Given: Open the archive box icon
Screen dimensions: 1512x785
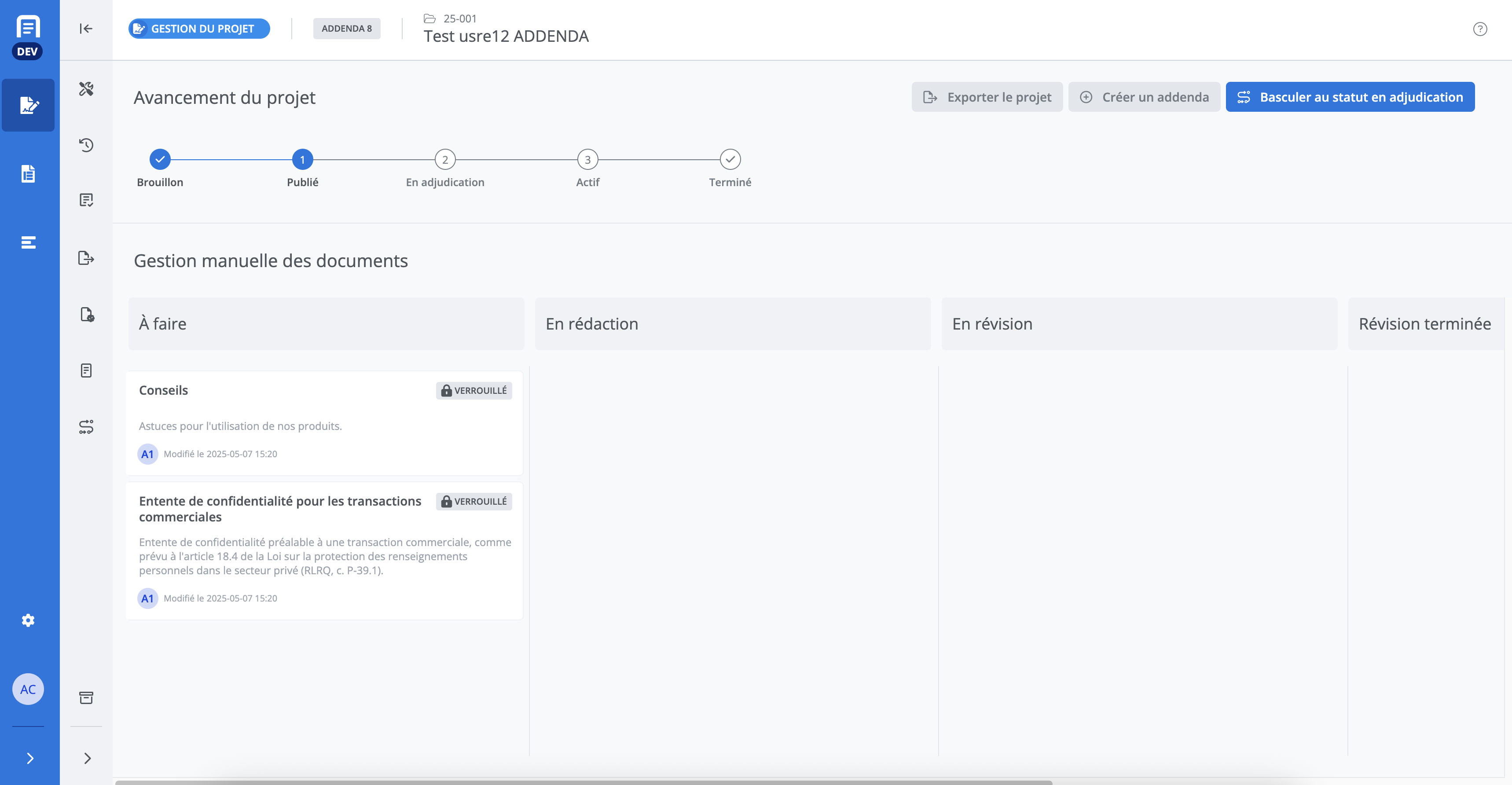Looking at the screenshot, I should point(86,697).
